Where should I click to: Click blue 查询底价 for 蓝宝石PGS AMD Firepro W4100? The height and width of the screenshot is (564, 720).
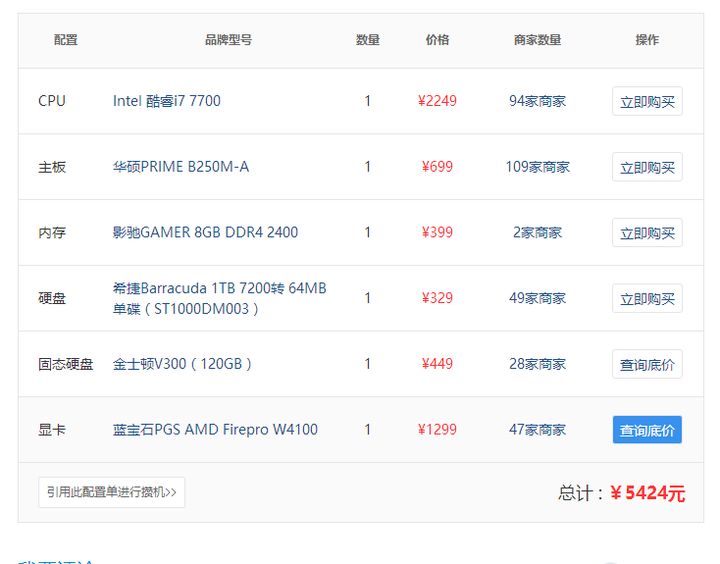tap(647, 429)
